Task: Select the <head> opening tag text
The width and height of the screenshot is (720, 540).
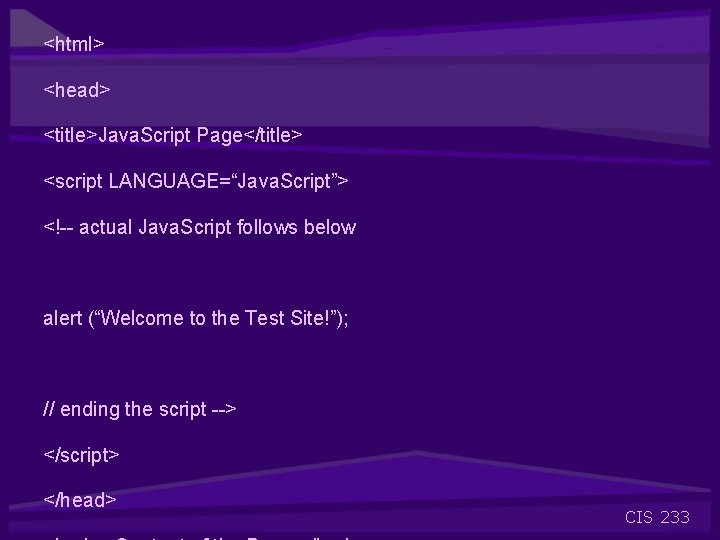Action: [77, 90]
